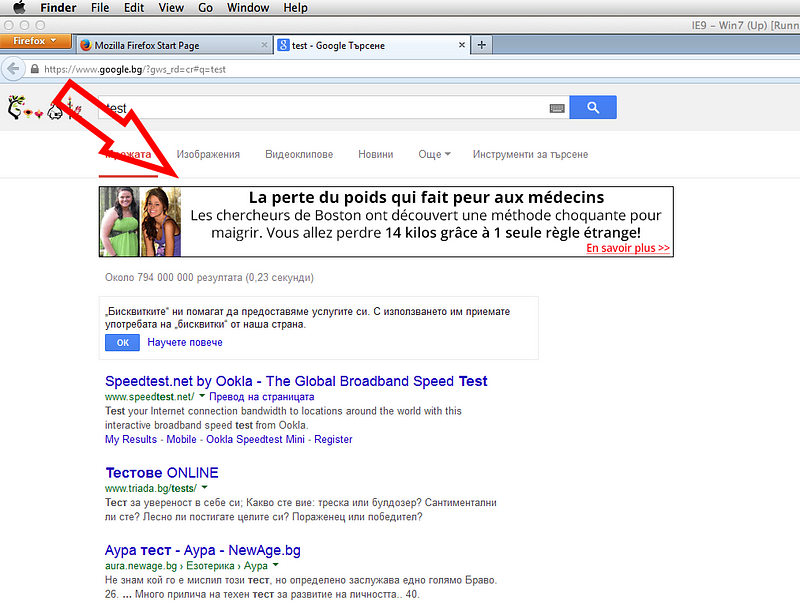Select the Видеоклипове search tab

299,154
